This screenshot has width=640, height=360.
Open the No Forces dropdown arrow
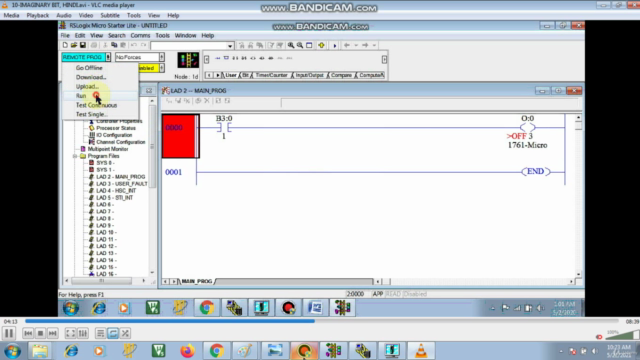point(162,57)
